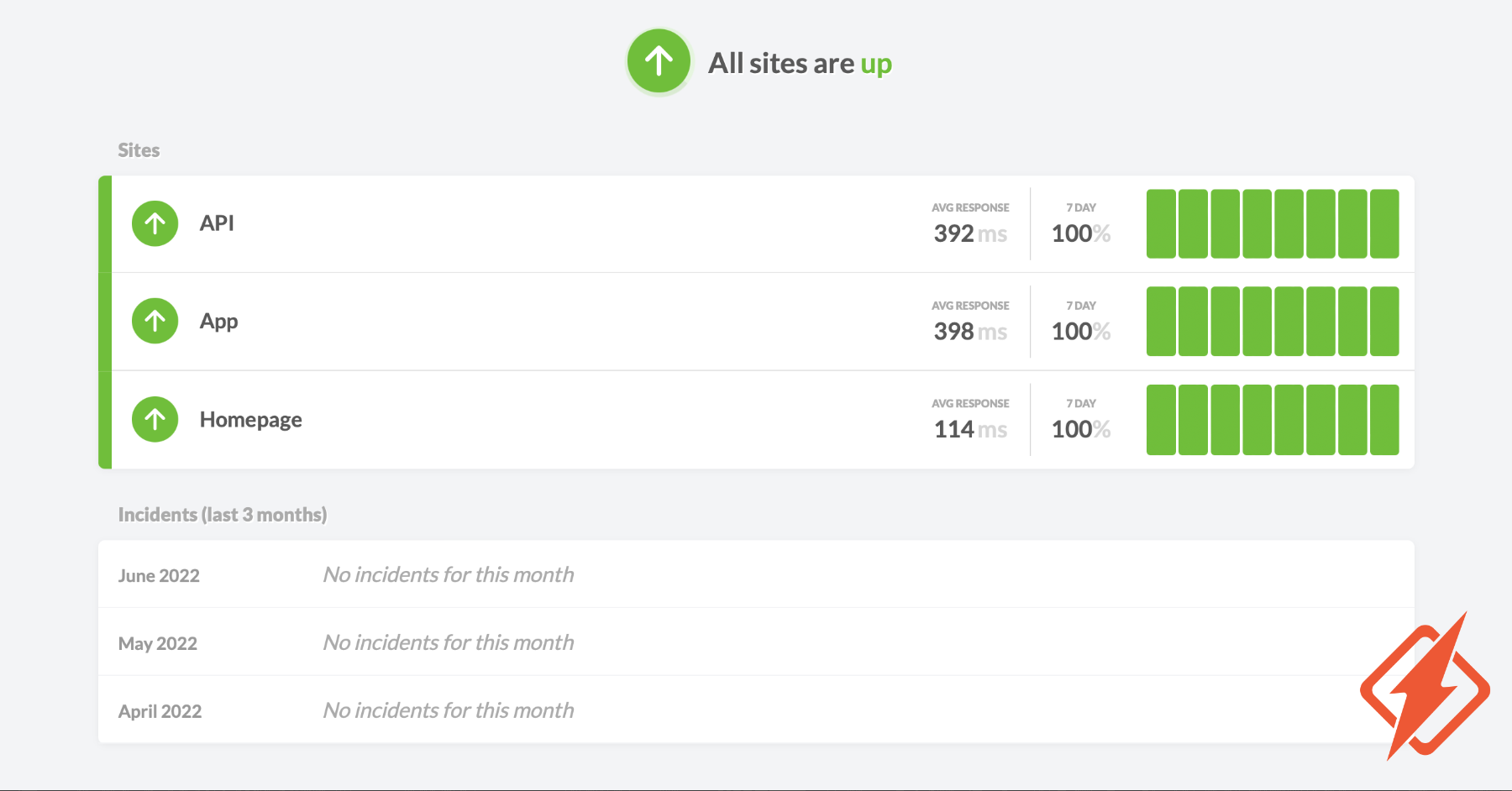Click the Incidents (last 3 months) heading
The width and height of the screenshot is (1512, 791).
[x=223, y=515]
